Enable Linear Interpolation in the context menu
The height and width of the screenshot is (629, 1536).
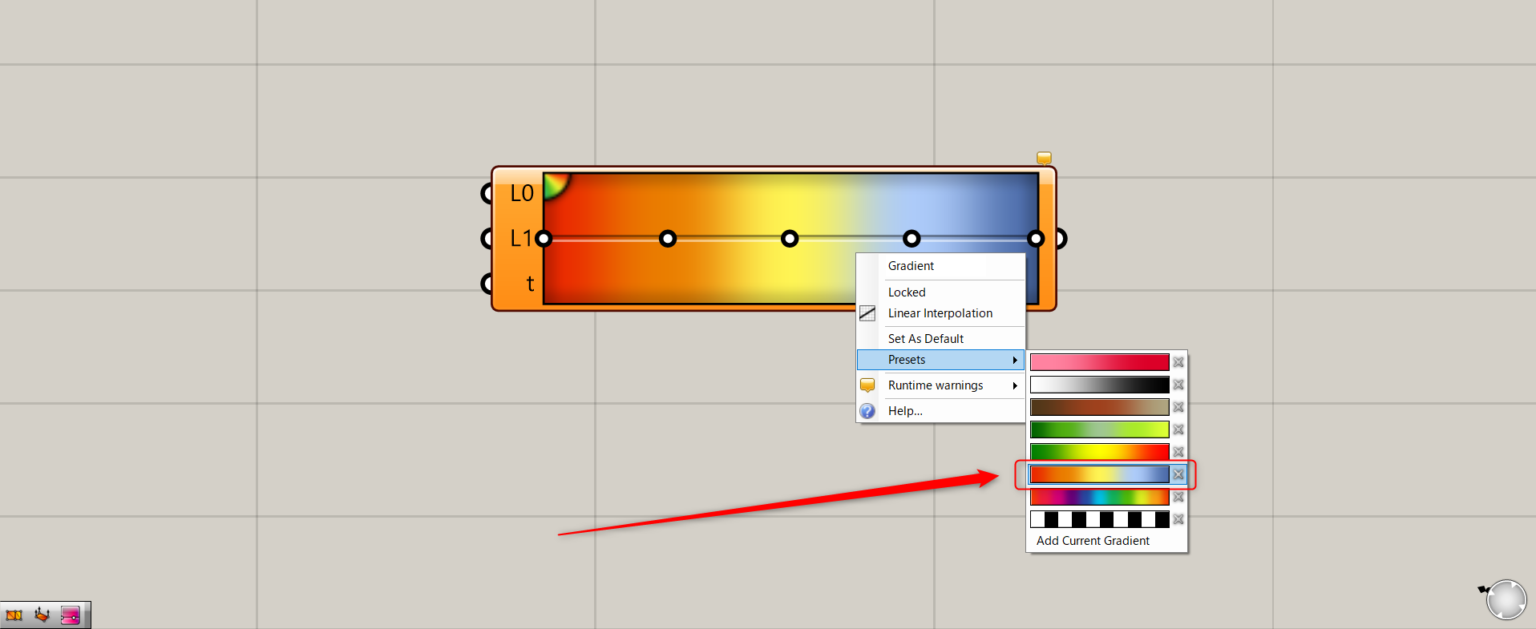tap(940, 313)
